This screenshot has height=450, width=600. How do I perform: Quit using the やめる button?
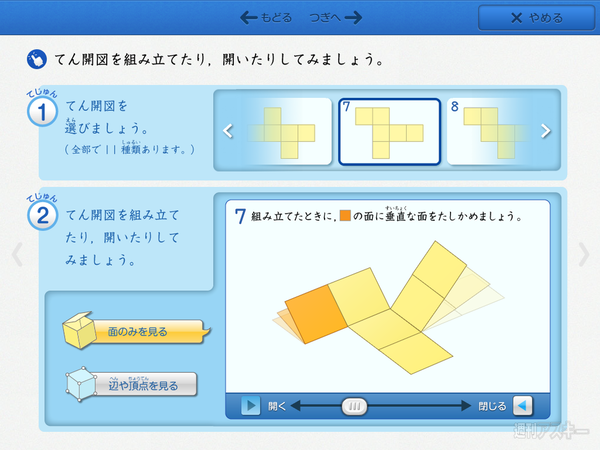[536, 18]
